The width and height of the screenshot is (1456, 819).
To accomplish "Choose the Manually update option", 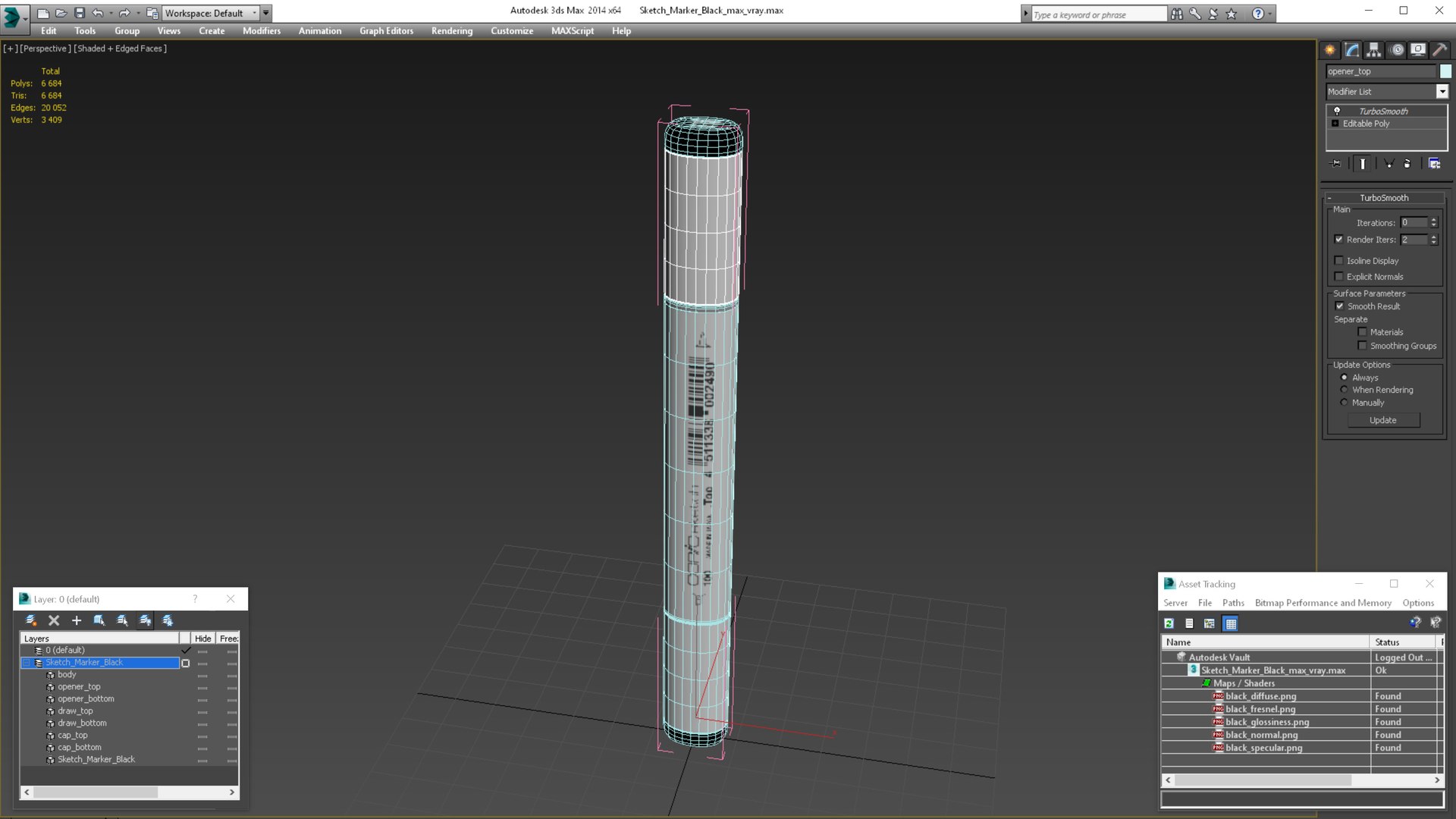I will 1345,403.
